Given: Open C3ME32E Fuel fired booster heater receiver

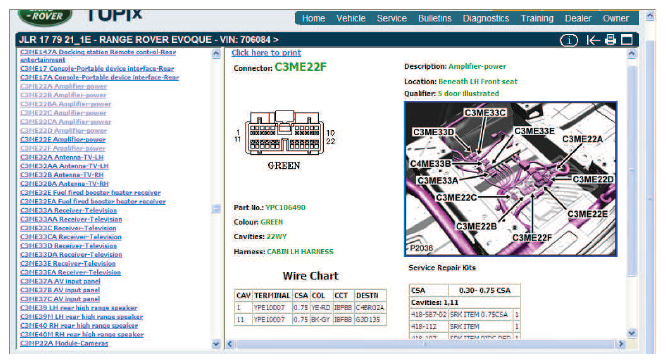Looking at the screenshot, I should pyautogui.click(x=90, y=192).
